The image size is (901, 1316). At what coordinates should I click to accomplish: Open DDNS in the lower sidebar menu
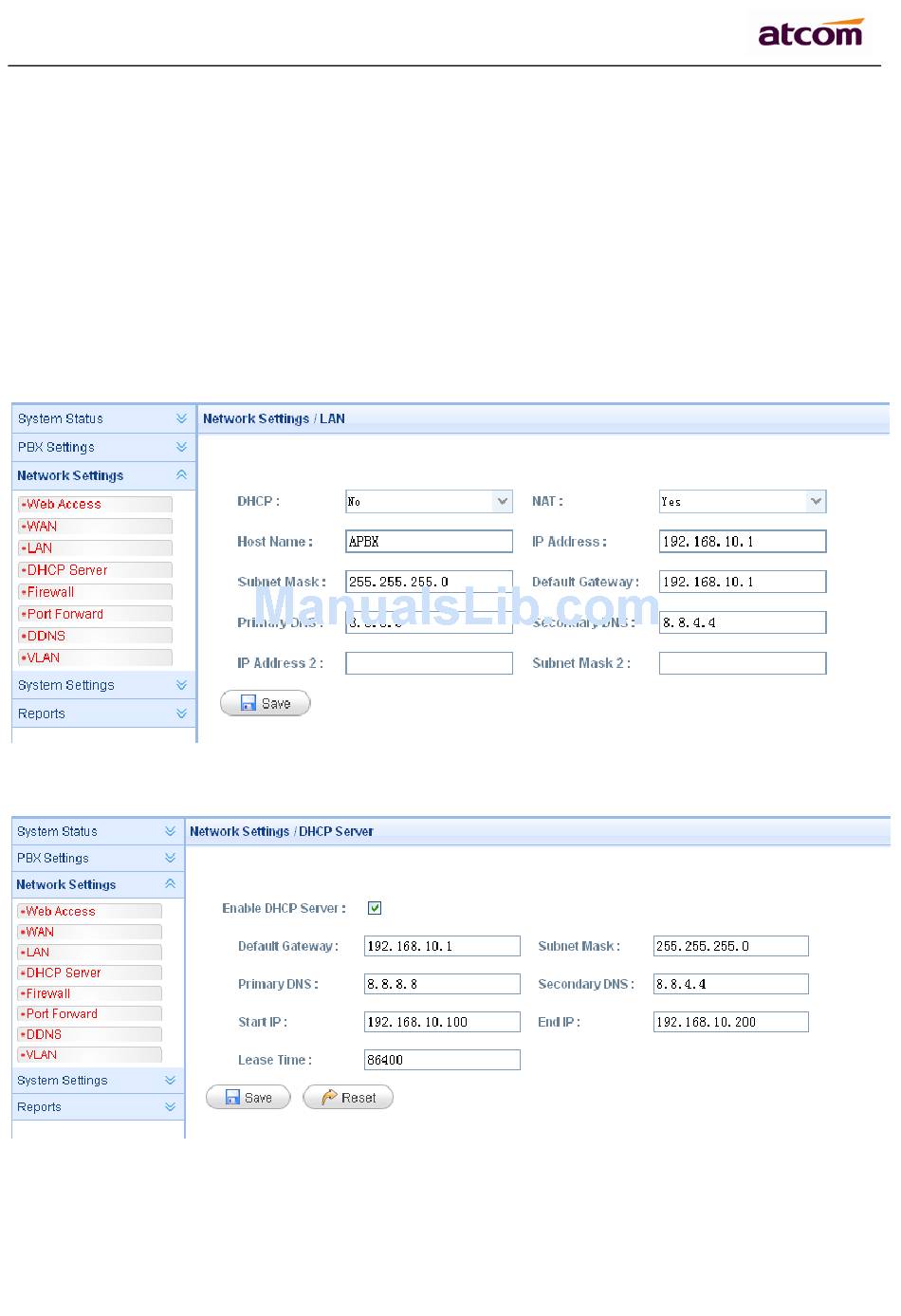(x=89, y=1034)
